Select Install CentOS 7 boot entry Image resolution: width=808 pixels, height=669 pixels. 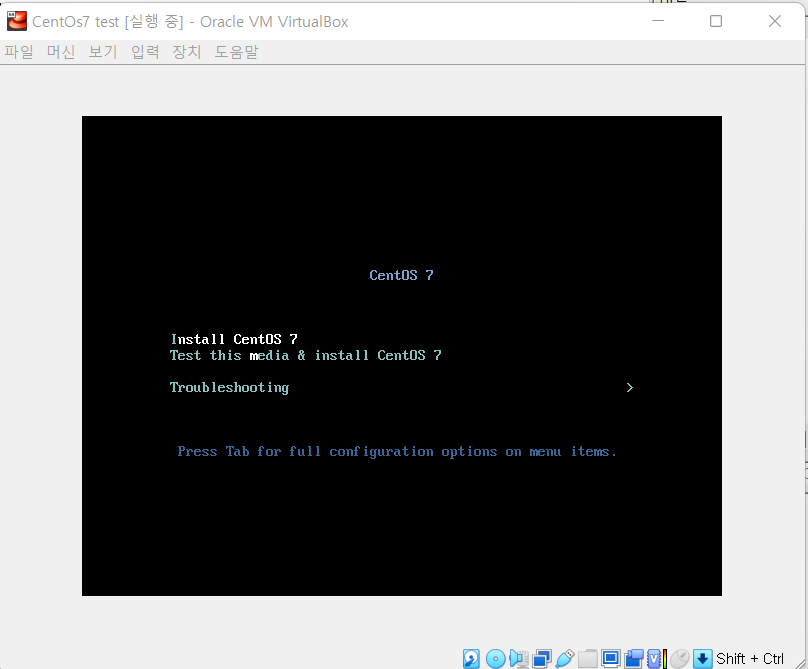(x=234, y=339)
